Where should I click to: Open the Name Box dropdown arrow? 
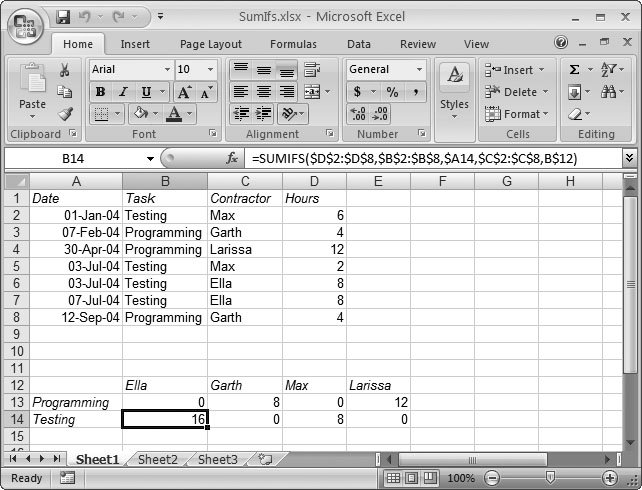[x=151, y=158]
